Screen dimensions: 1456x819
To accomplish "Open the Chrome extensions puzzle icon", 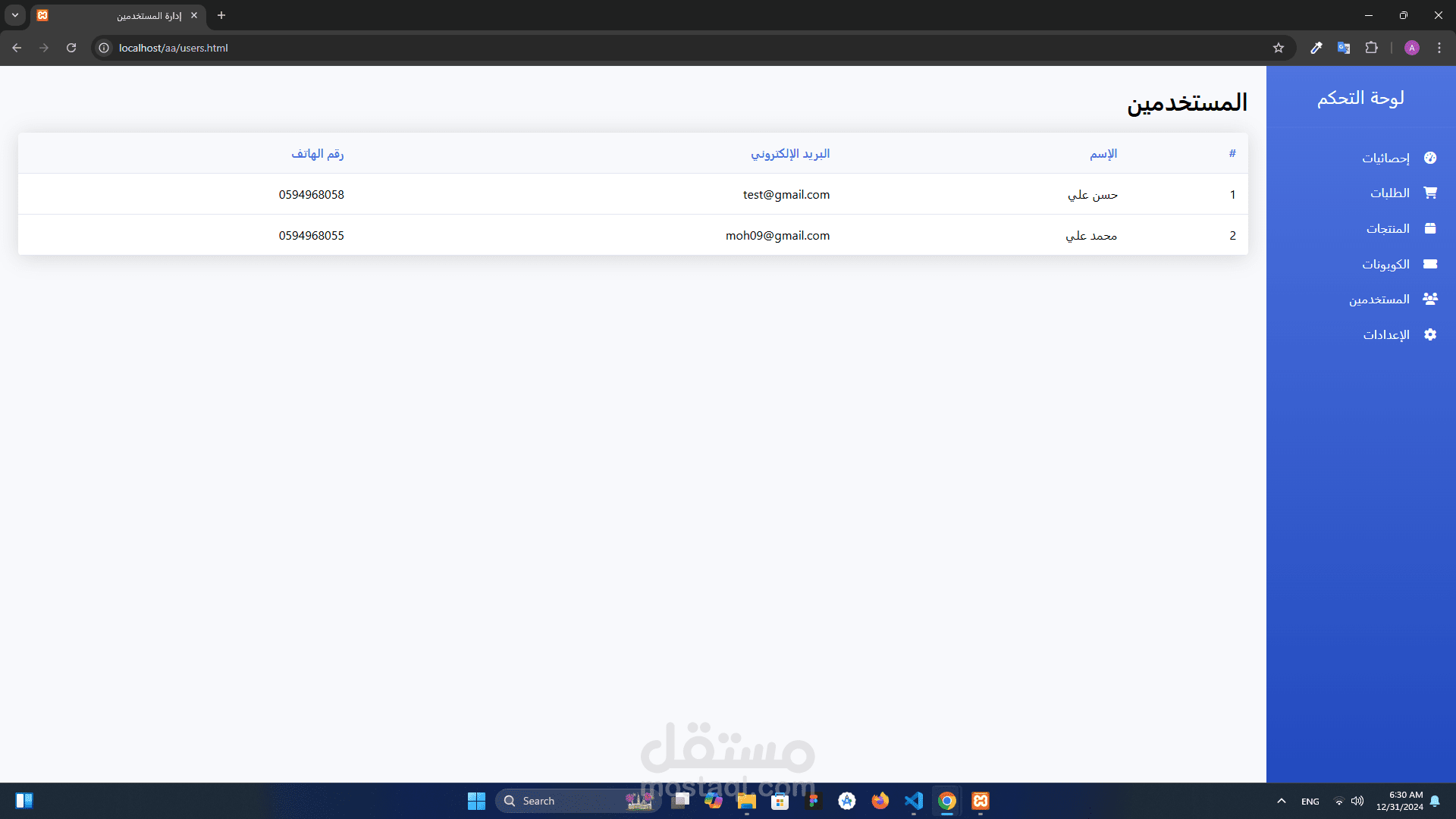I will tap(1371, 48).
